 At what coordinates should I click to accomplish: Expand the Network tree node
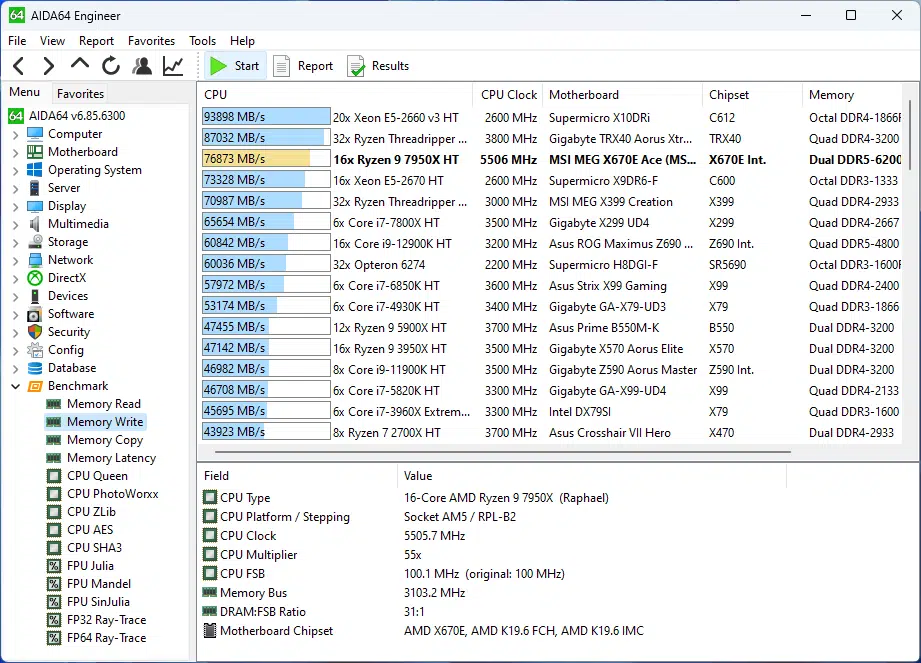[15, 261]
